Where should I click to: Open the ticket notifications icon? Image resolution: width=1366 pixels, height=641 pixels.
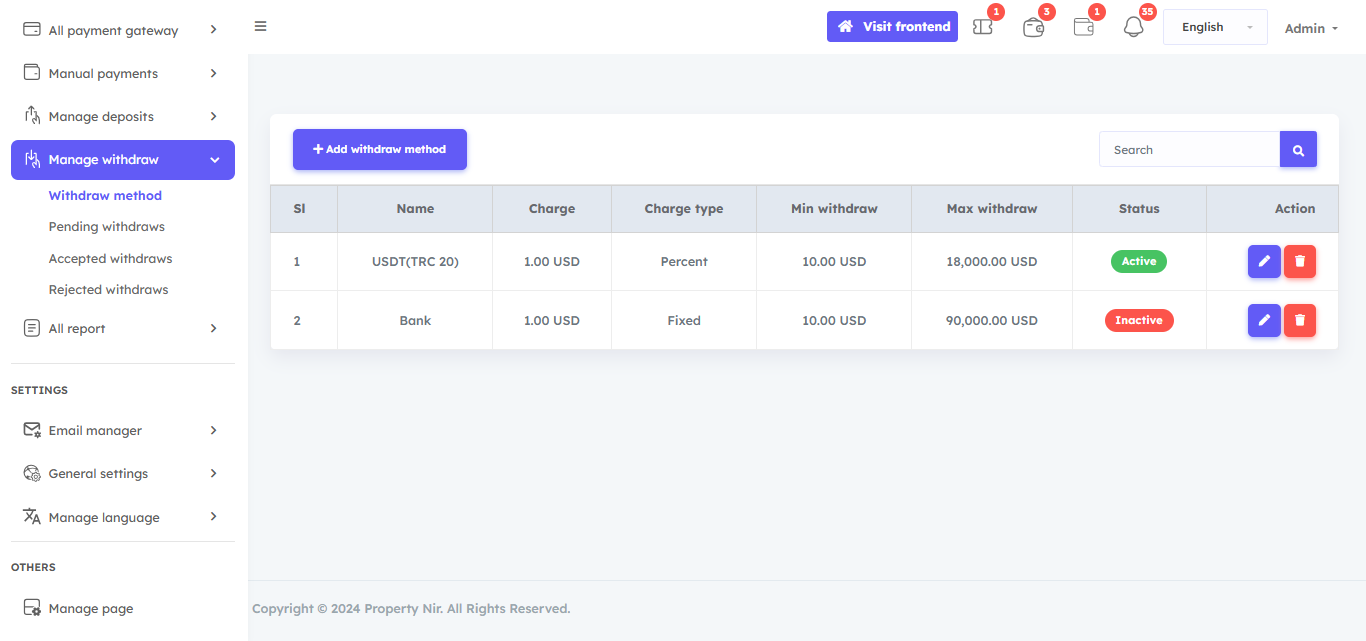pyautogui.click(x=983, y=27)
